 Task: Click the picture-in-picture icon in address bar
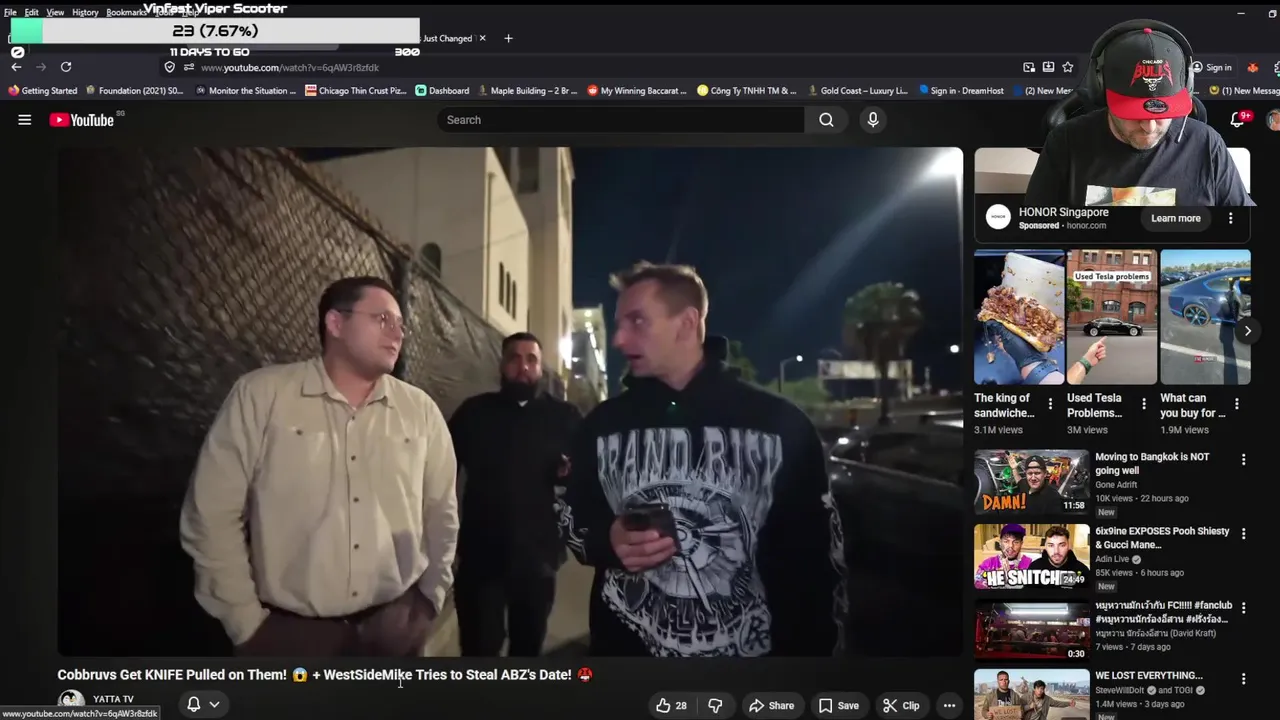pyautogui.click(x=1029, y=67)
